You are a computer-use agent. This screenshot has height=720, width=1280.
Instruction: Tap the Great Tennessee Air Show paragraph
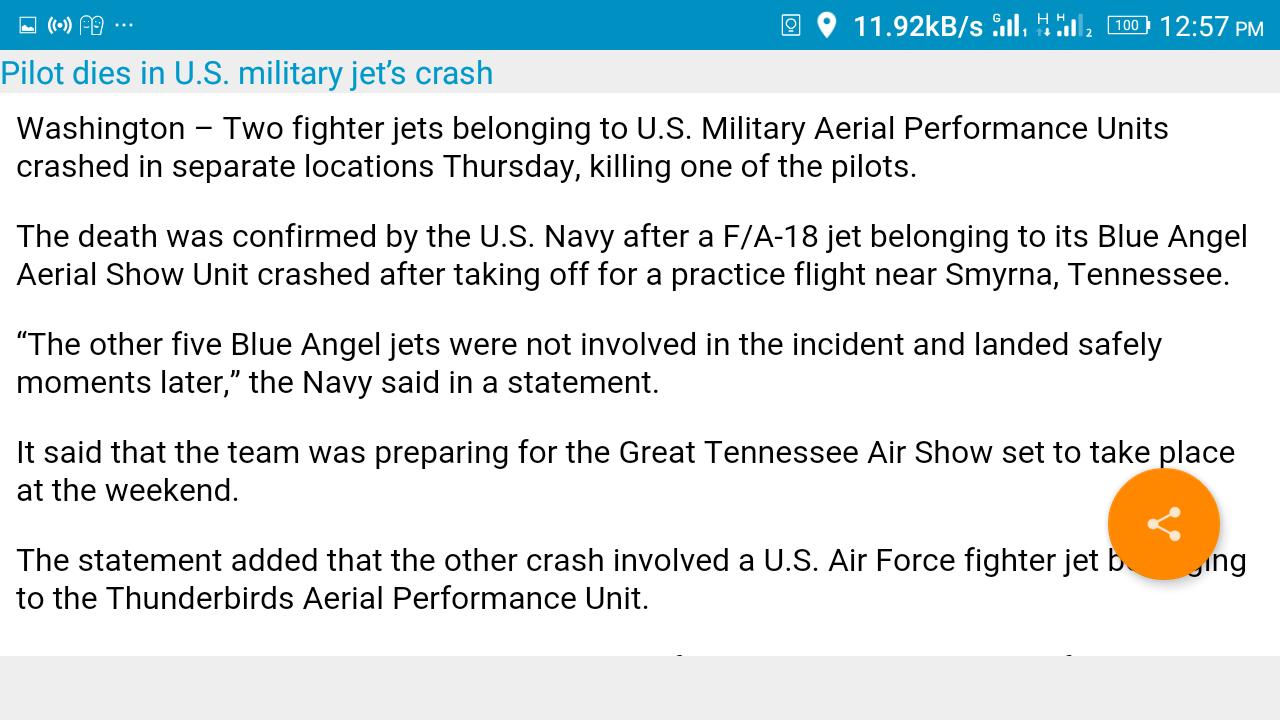click(x=626, y=471)
